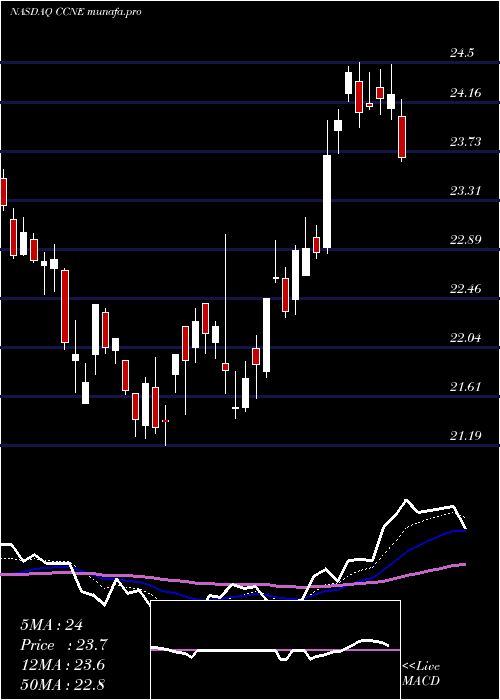Click the <<Live MACD label

pos(421,673)
